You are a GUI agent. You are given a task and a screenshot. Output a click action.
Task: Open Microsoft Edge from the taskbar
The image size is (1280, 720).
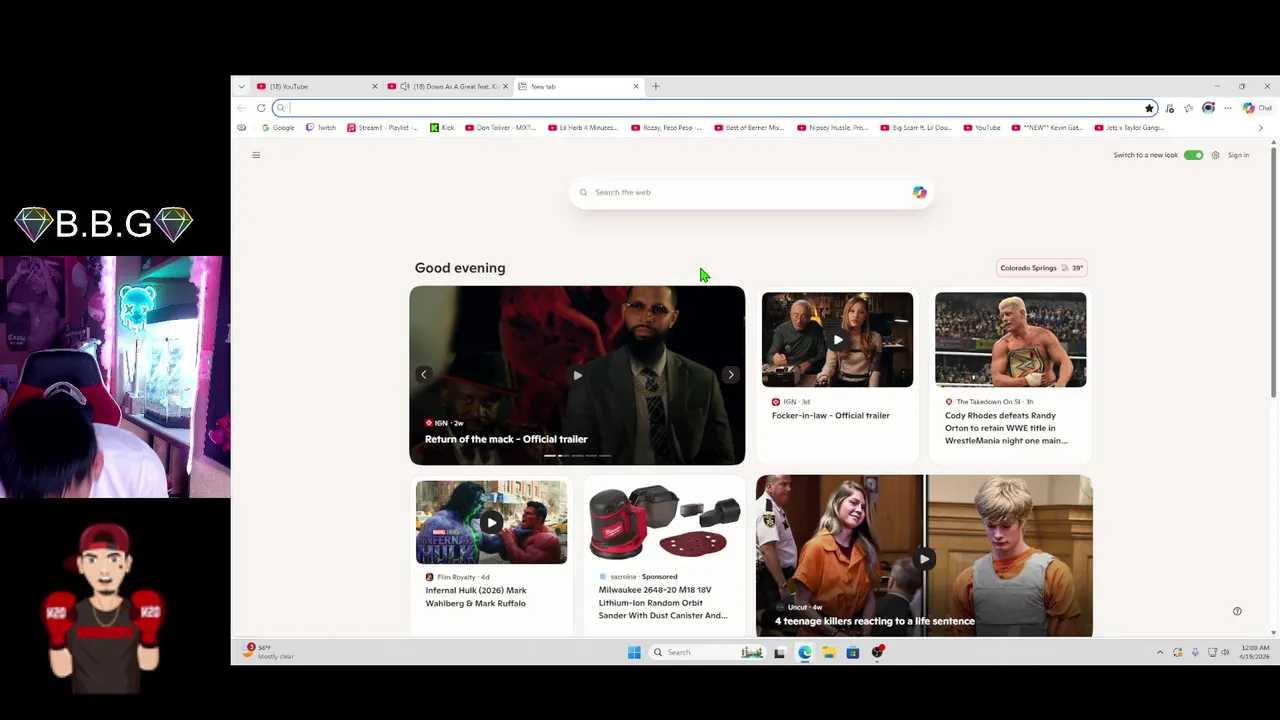(x=804, y=652)
